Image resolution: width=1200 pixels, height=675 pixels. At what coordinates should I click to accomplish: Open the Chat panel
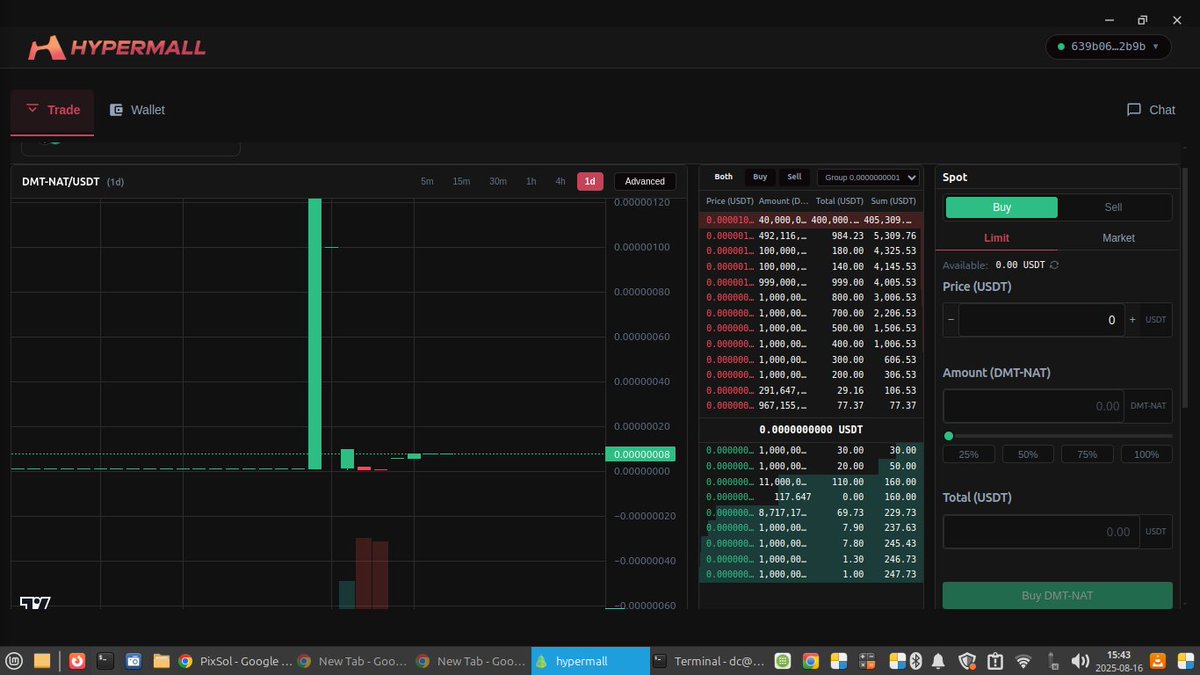tap(1151, 110)
